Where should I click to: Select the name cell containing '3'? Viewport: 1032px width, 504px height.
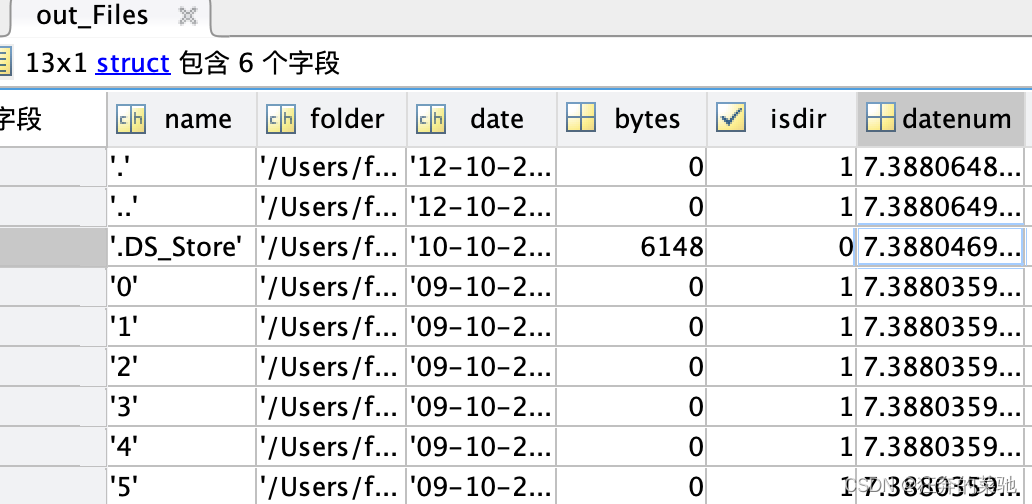(182, 407)
